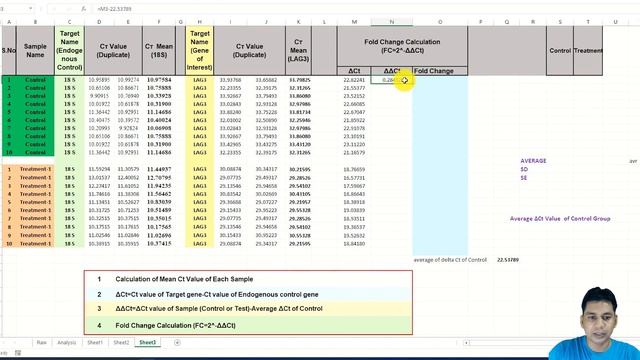Click the step 2 ΔCt definition row

[x=248, y=294]
